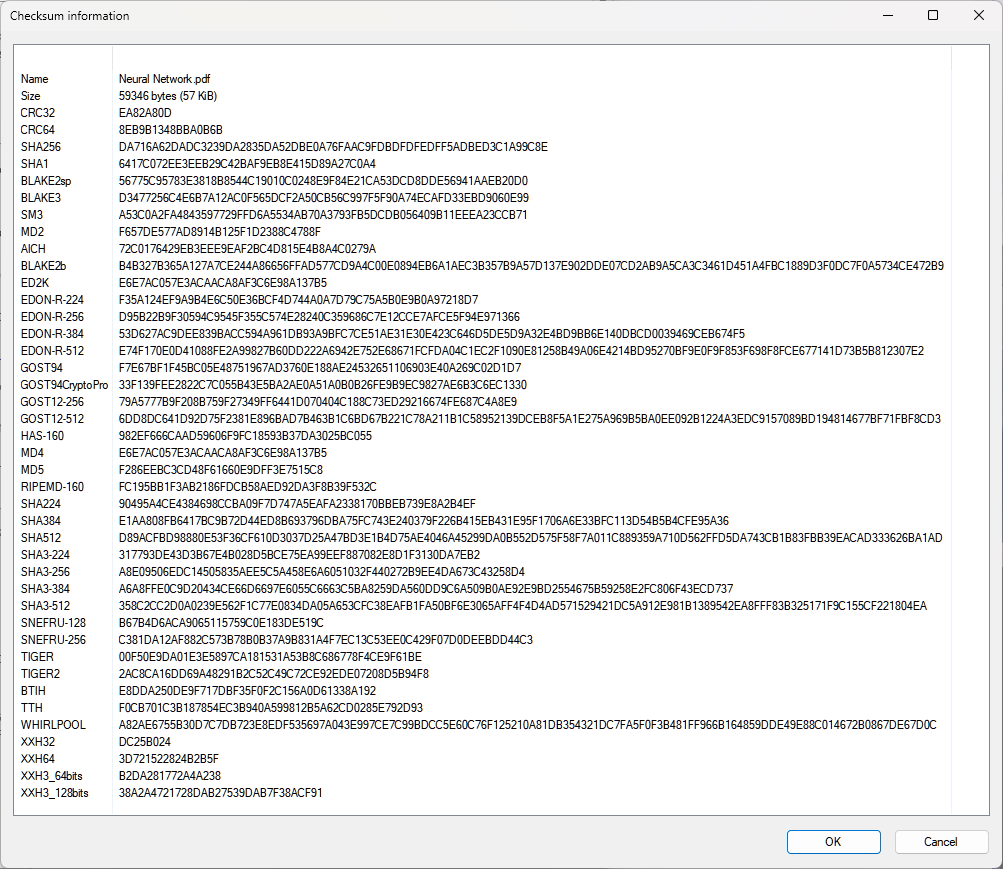
Task: Click the OK button
Action: click(833, 841)
